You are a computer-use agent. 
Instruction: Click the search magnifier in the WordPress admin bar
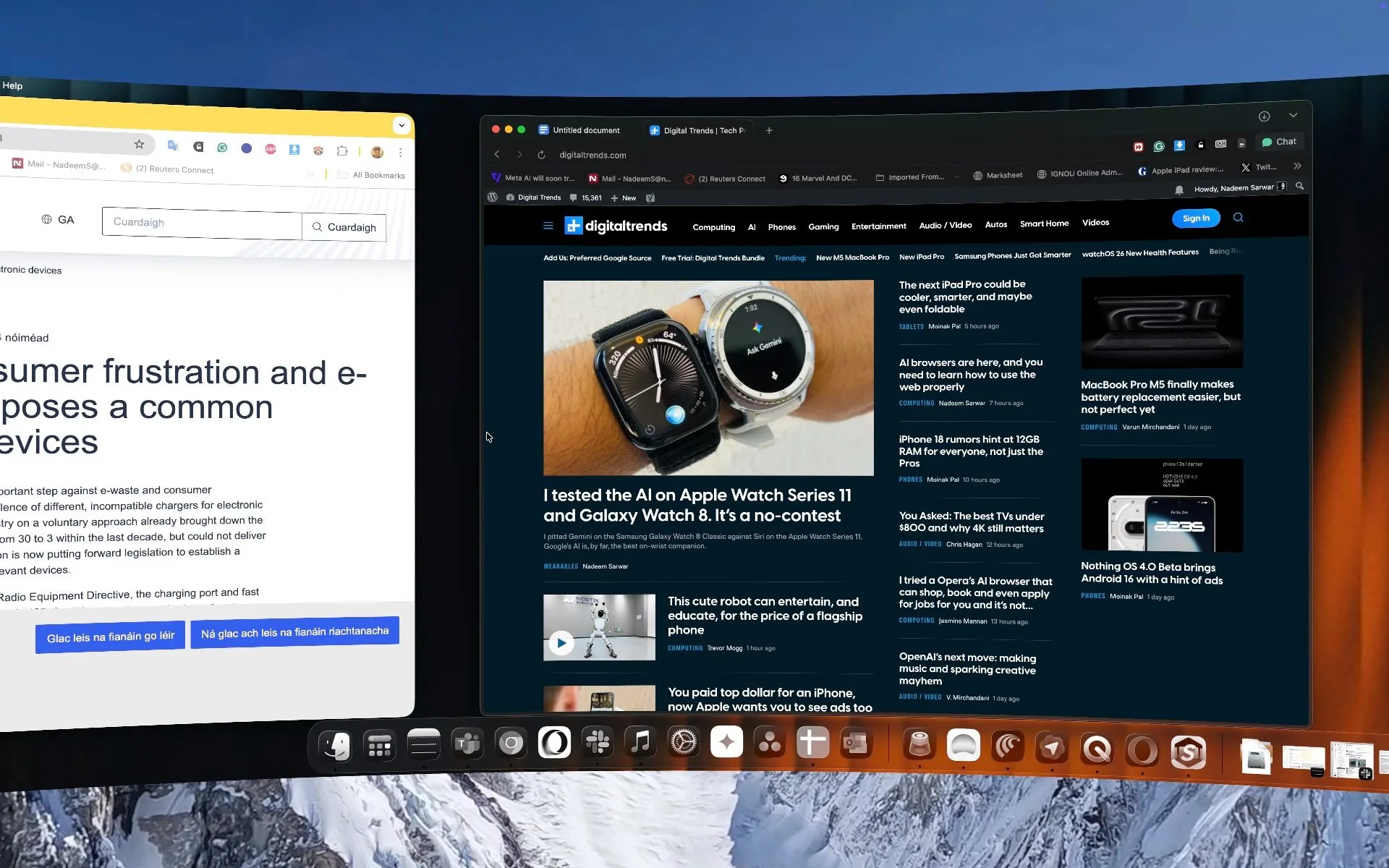tap(1300, 186)
